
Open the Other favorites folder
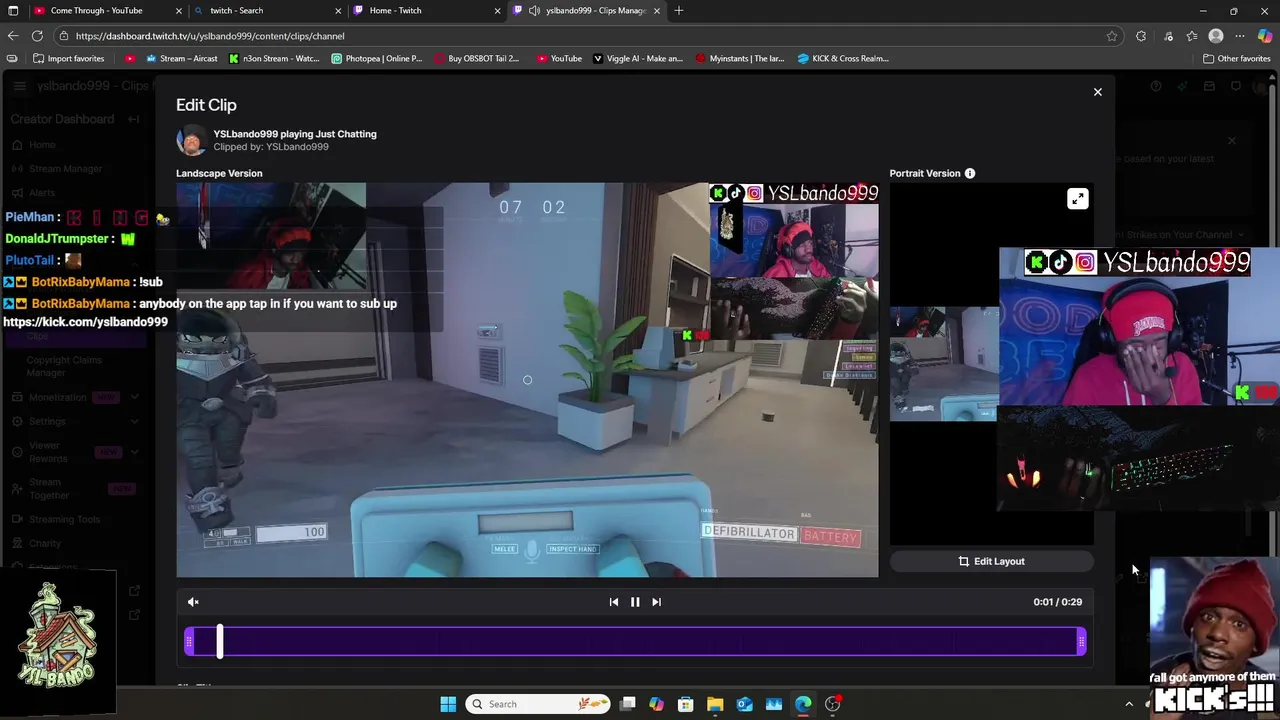[x=1236, y=58]
